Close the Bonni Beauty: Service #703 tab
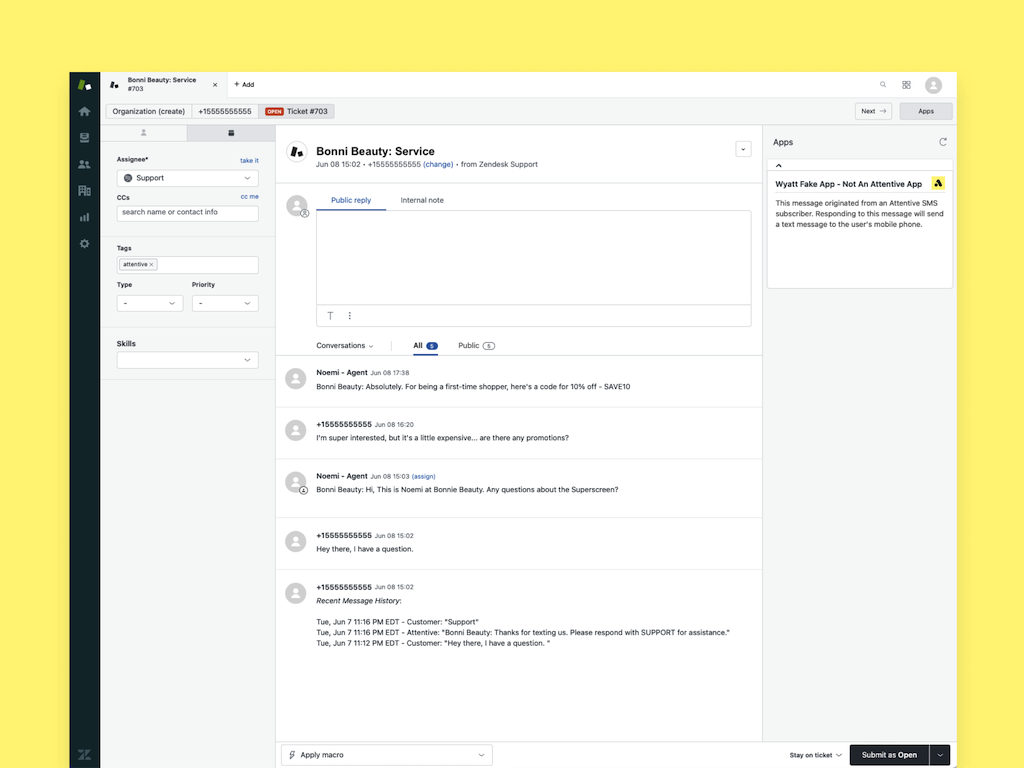This screenshot has width=1024, height=768. pos(215,85)
